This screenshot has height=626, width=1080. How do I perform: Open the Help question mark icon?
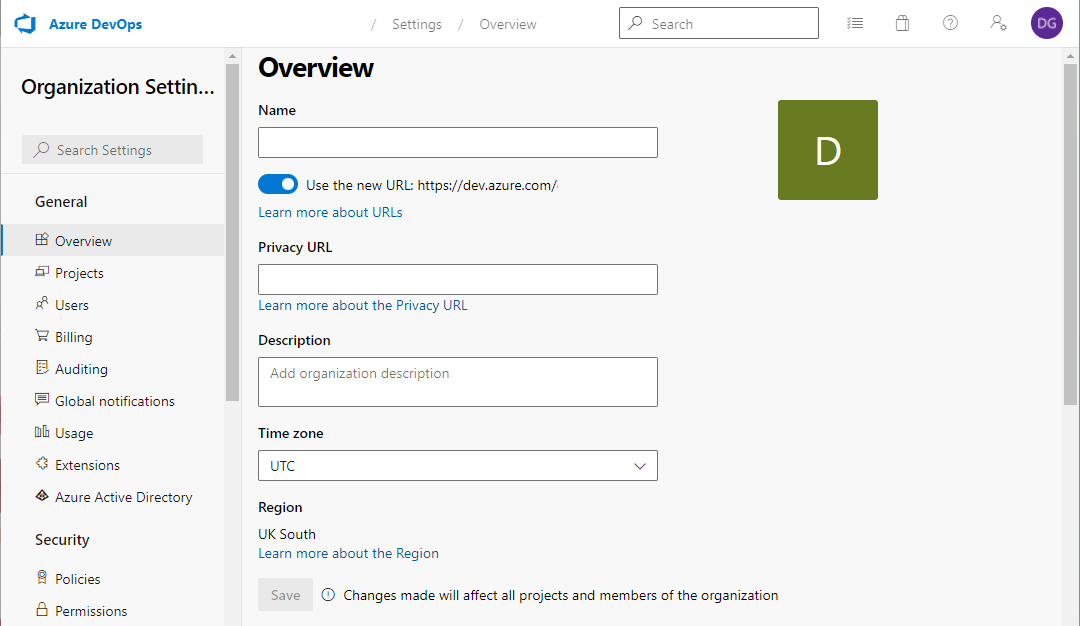pyautogui.click(x=951, y=23)
